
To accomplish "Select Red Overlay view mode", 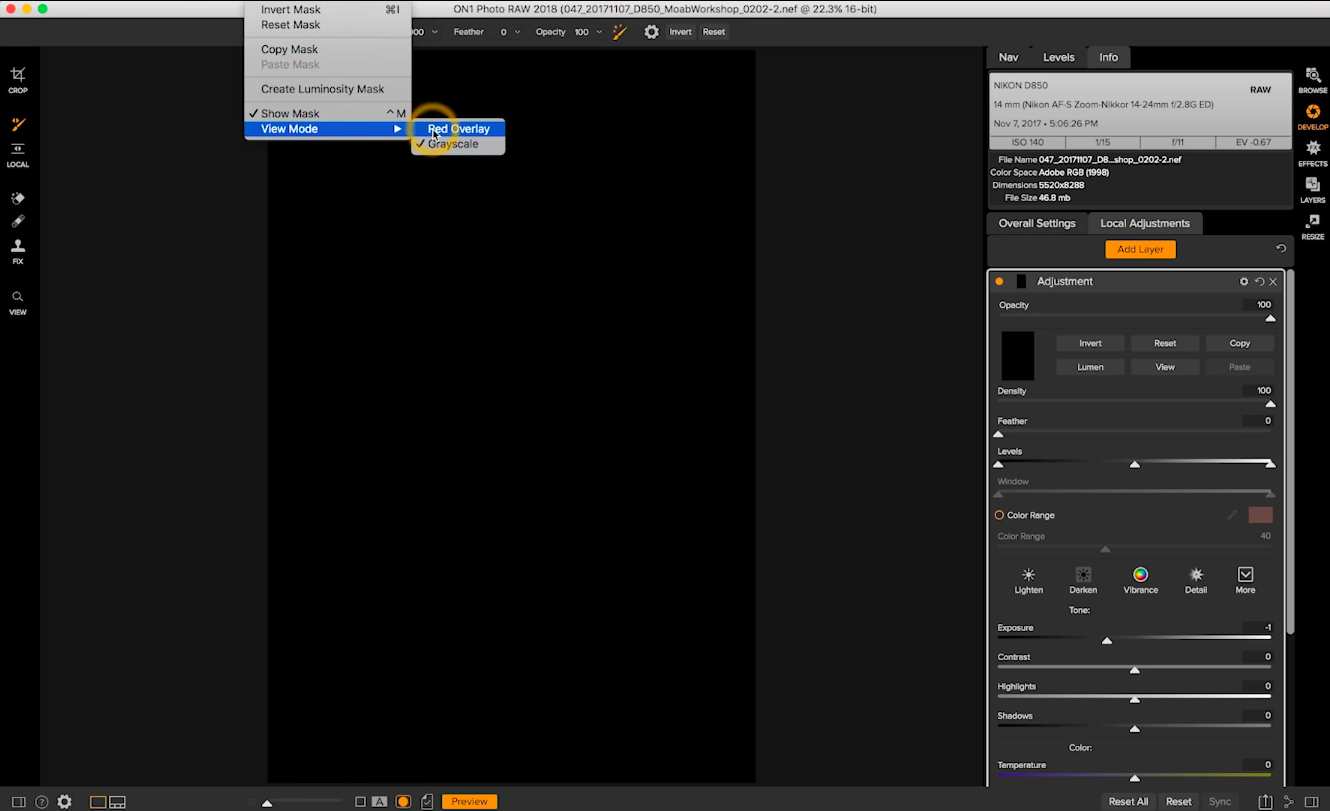I will [458, 129].
